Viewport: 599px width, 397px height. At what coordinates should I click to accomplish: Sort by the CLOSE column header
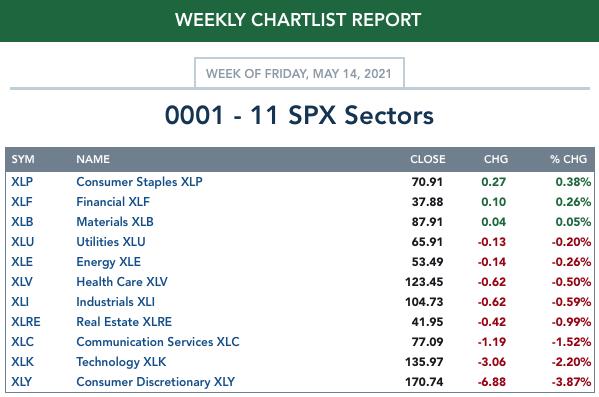point(428,159)
